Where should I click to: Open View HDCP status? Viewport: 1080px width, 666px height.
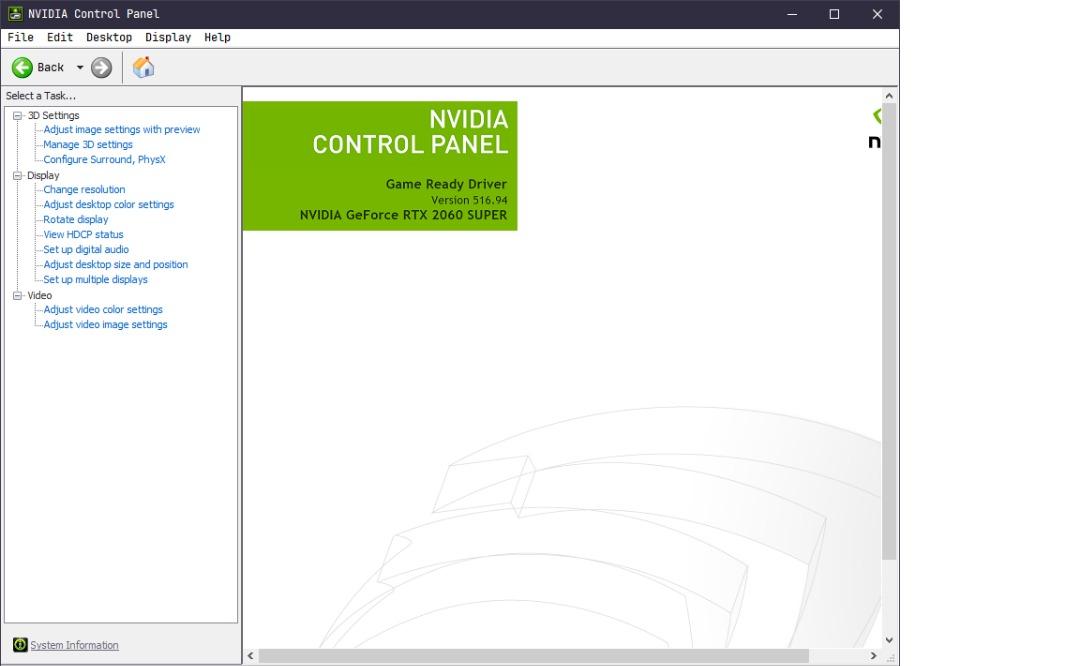click(x=83, y=235)
